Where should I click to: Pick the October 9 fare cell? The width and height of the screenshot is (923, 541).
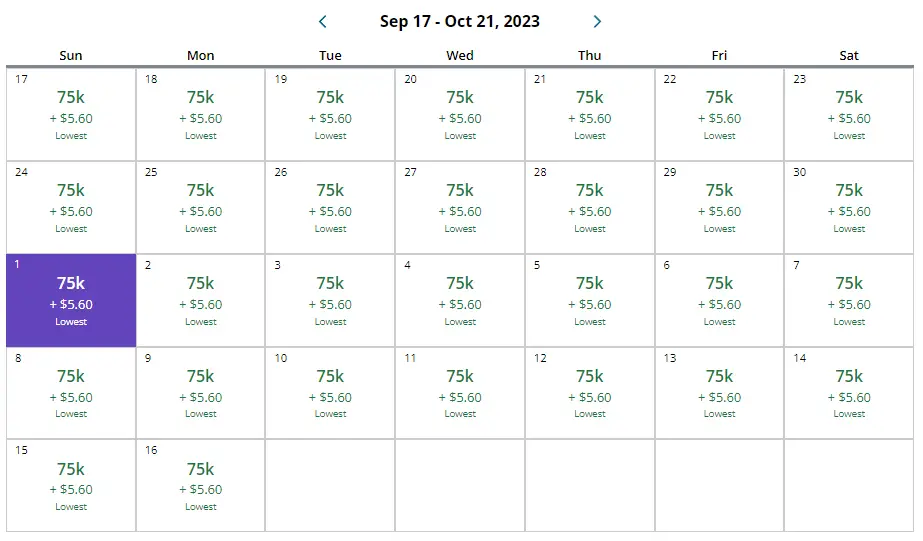[200, 394]
